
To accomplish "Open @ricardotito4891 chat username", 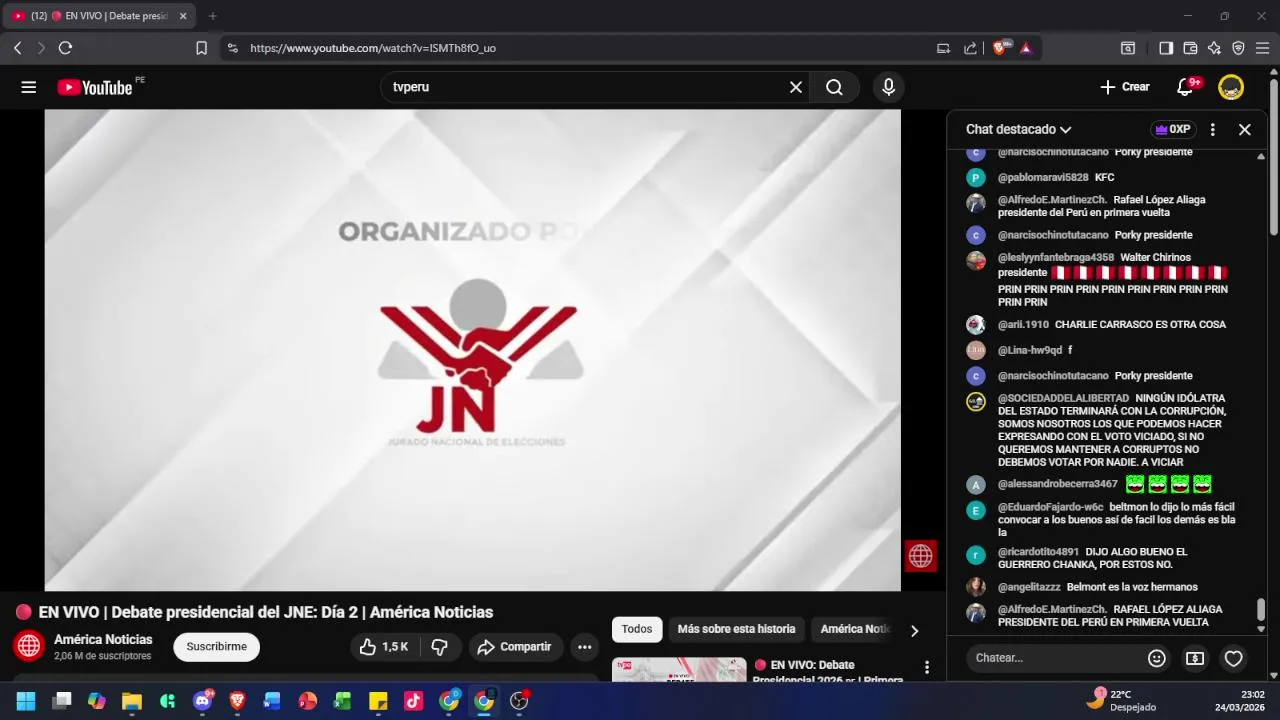I will [1038, 552].
